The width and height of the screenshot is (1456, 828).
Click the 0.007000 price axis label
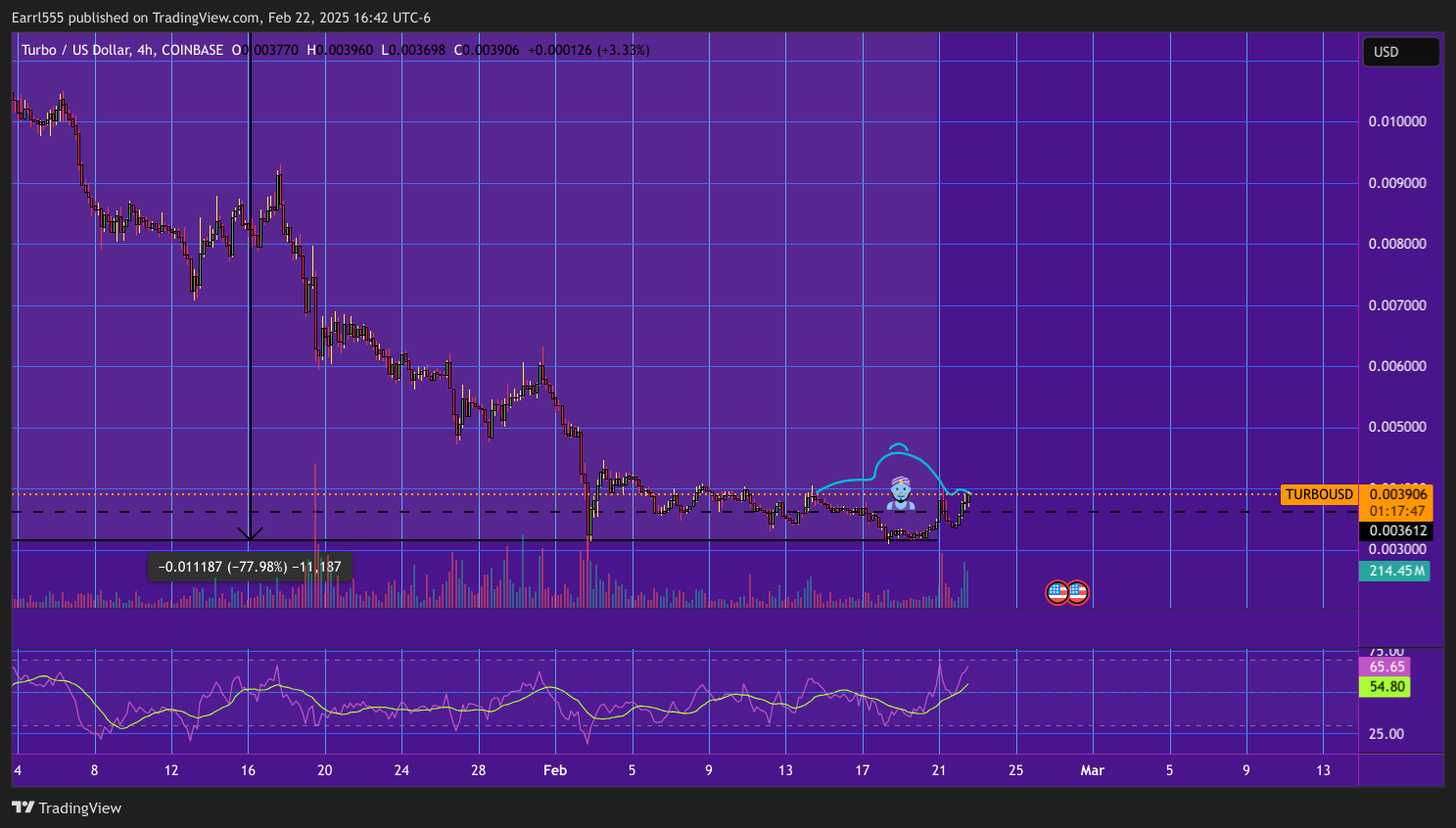click(1397, 305)
